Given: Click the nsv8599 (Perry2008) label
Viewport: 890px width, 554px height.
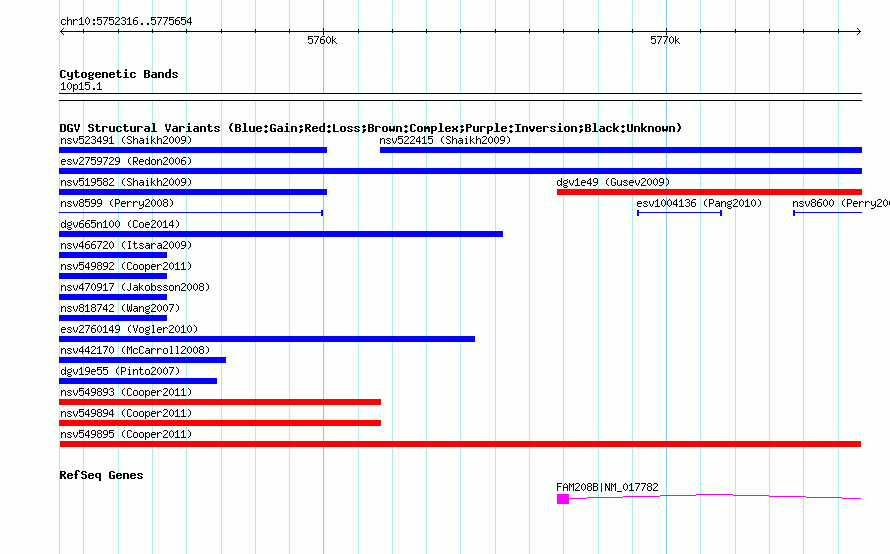Looking at the screenshot, I should click(x=117, y=203).
